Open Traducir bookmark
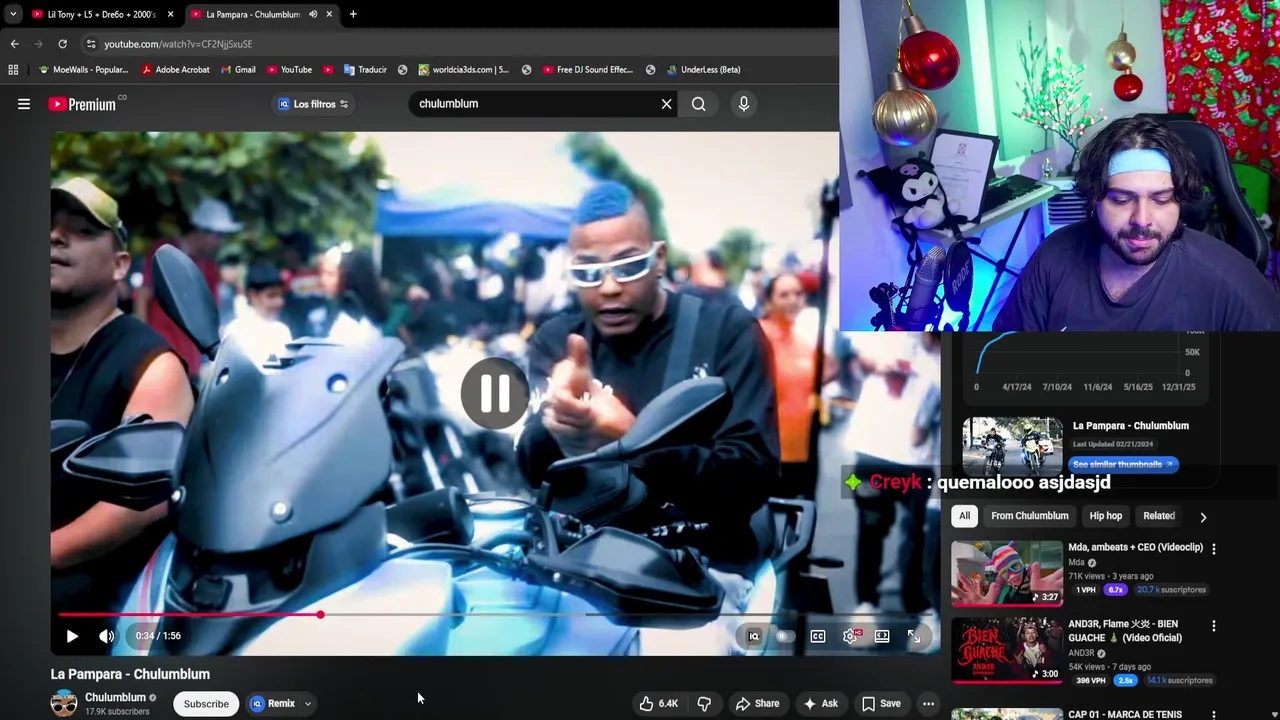 tap(365, 70)
